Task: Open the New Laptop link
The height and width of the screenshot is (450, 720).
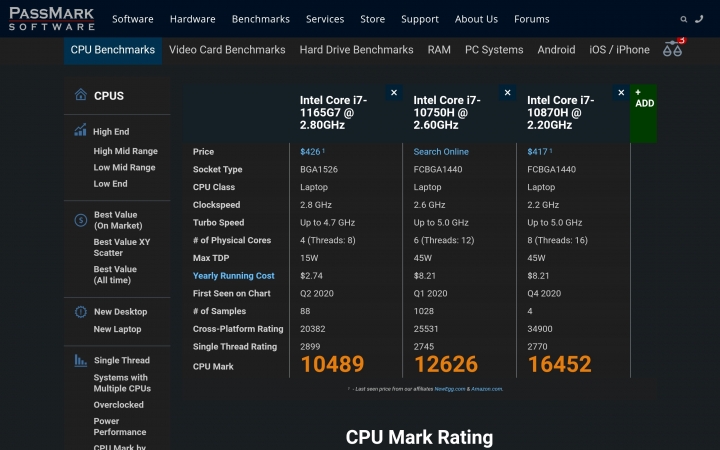Action: tap(117, 329)
